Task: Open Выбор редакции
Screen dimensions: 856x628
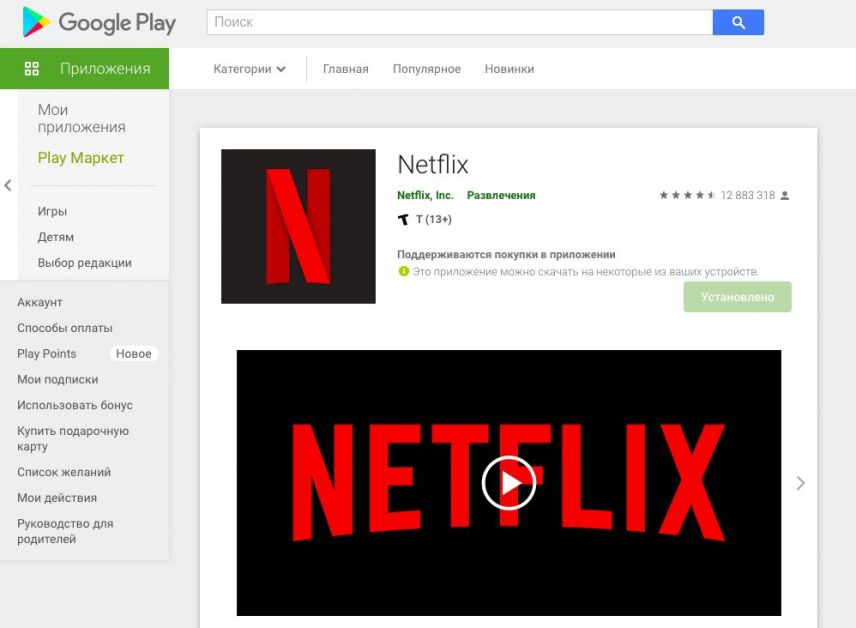Action: click(x=85, y=263)
